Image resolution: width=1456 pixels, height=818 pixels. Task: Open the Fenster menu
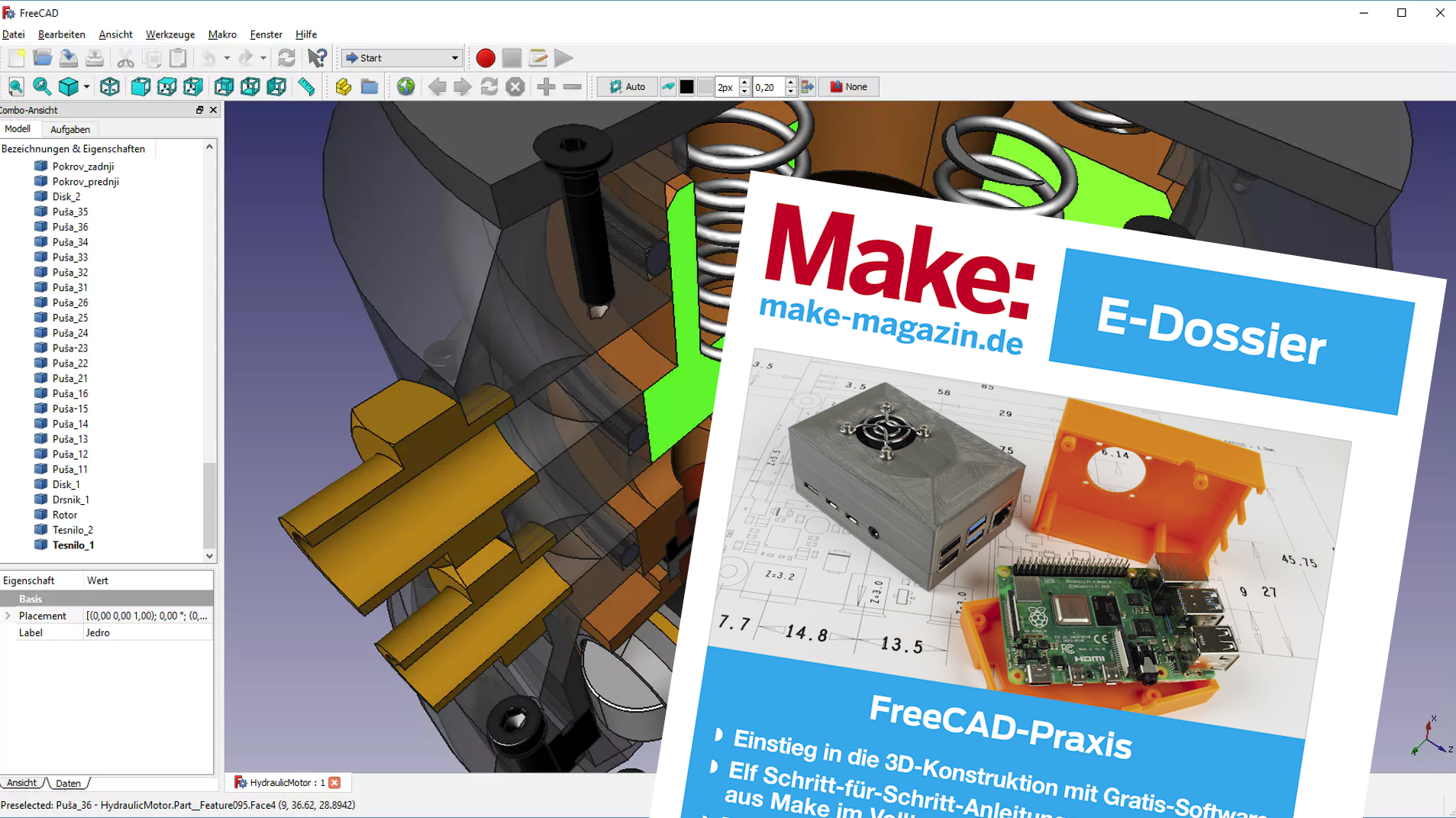tap(266, 34)
